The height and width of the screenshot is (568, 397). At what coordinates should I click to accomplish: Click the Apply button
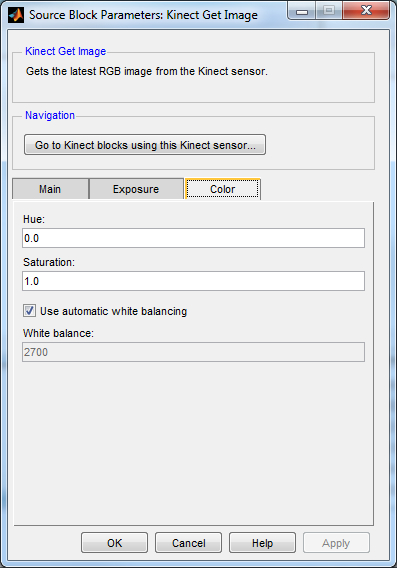(336, 543)
